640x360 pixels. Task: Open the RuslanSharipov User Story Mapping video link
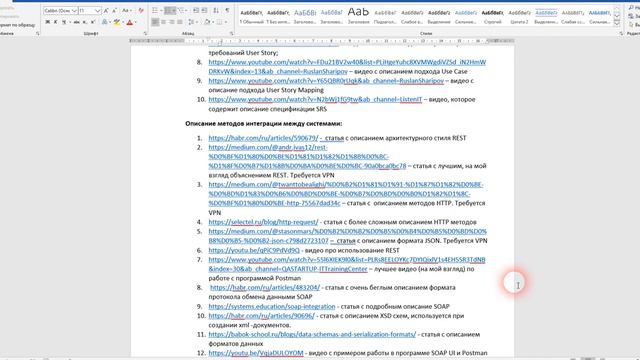click(326, 81)
